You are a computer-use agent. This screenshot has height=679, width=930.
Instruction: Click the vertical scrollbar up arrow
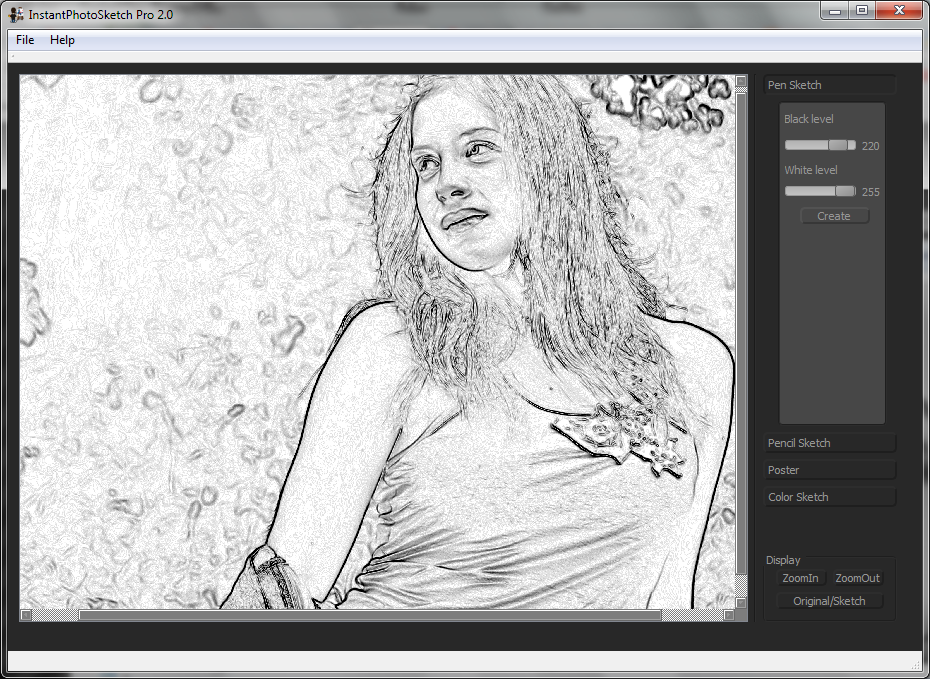click(741, 81)
